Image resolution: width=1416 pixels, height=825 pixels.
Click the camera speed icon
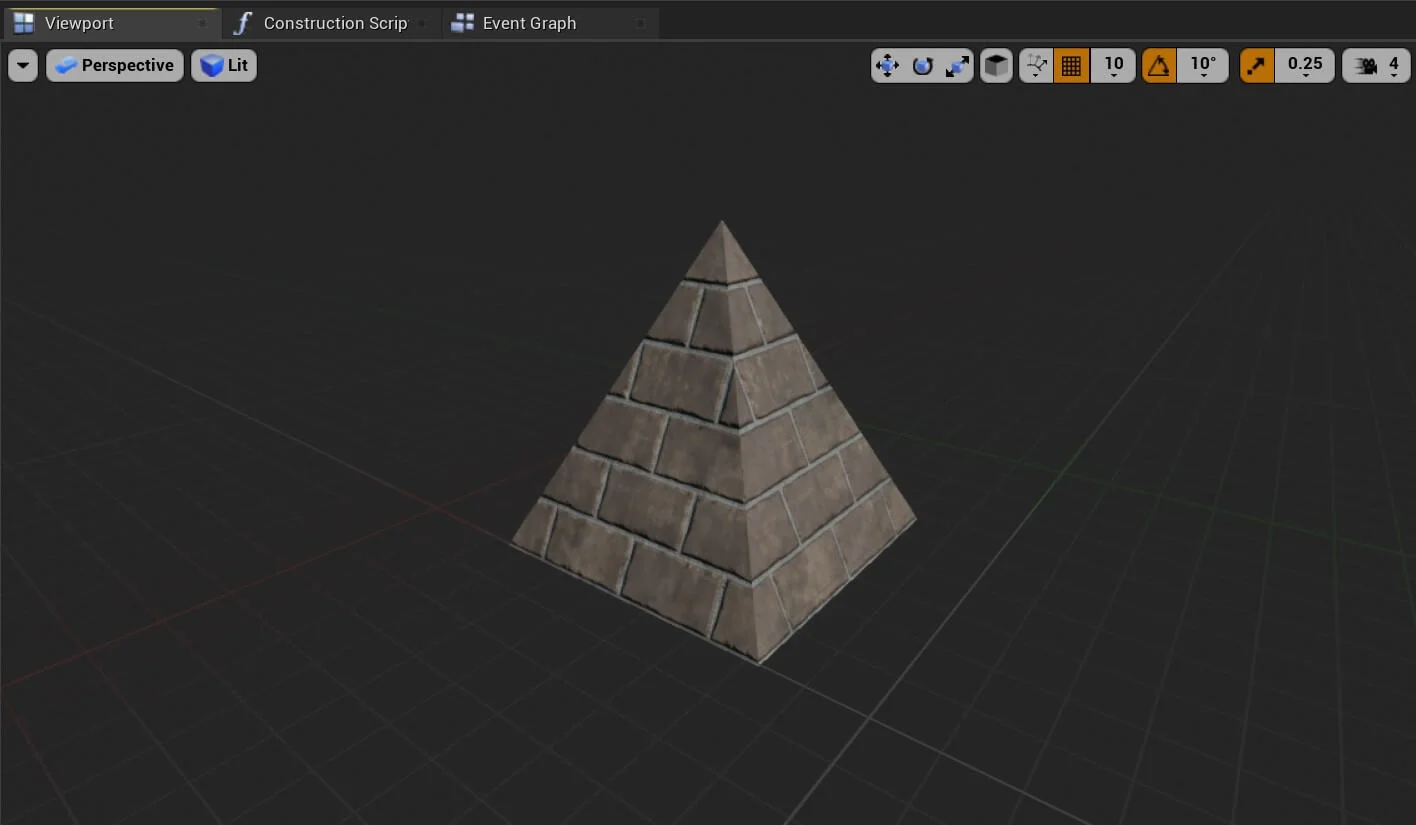pos(1365,66)
